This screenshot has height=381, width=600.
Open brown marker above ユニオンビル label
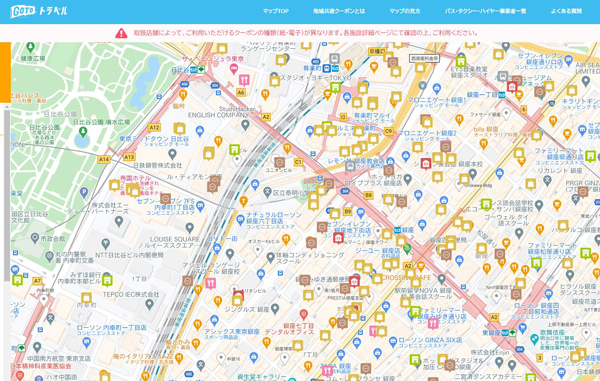(x=279, y=162)
